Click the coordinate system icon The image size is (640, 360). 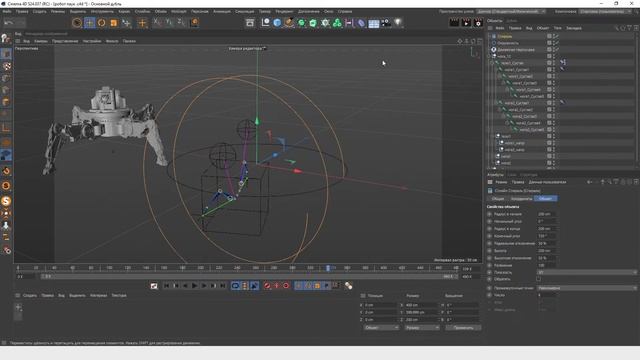point(194,23)
